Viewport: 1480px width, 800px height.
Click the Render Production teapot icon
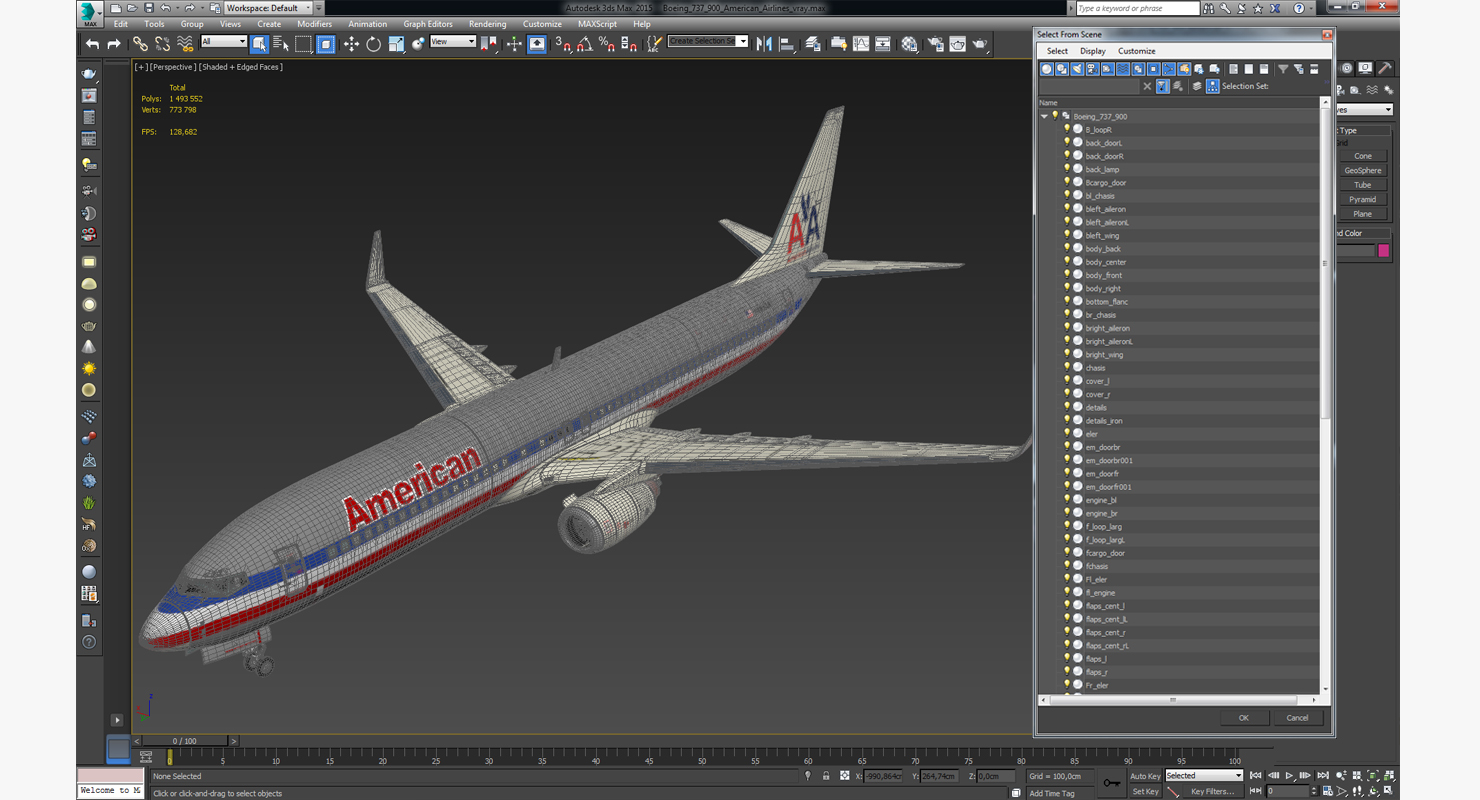(x=980, y=44)
